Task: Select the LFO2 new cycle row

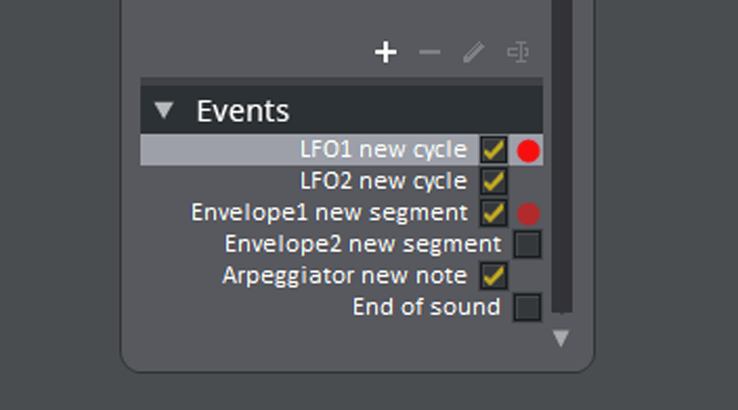Action: coord(342,182)
